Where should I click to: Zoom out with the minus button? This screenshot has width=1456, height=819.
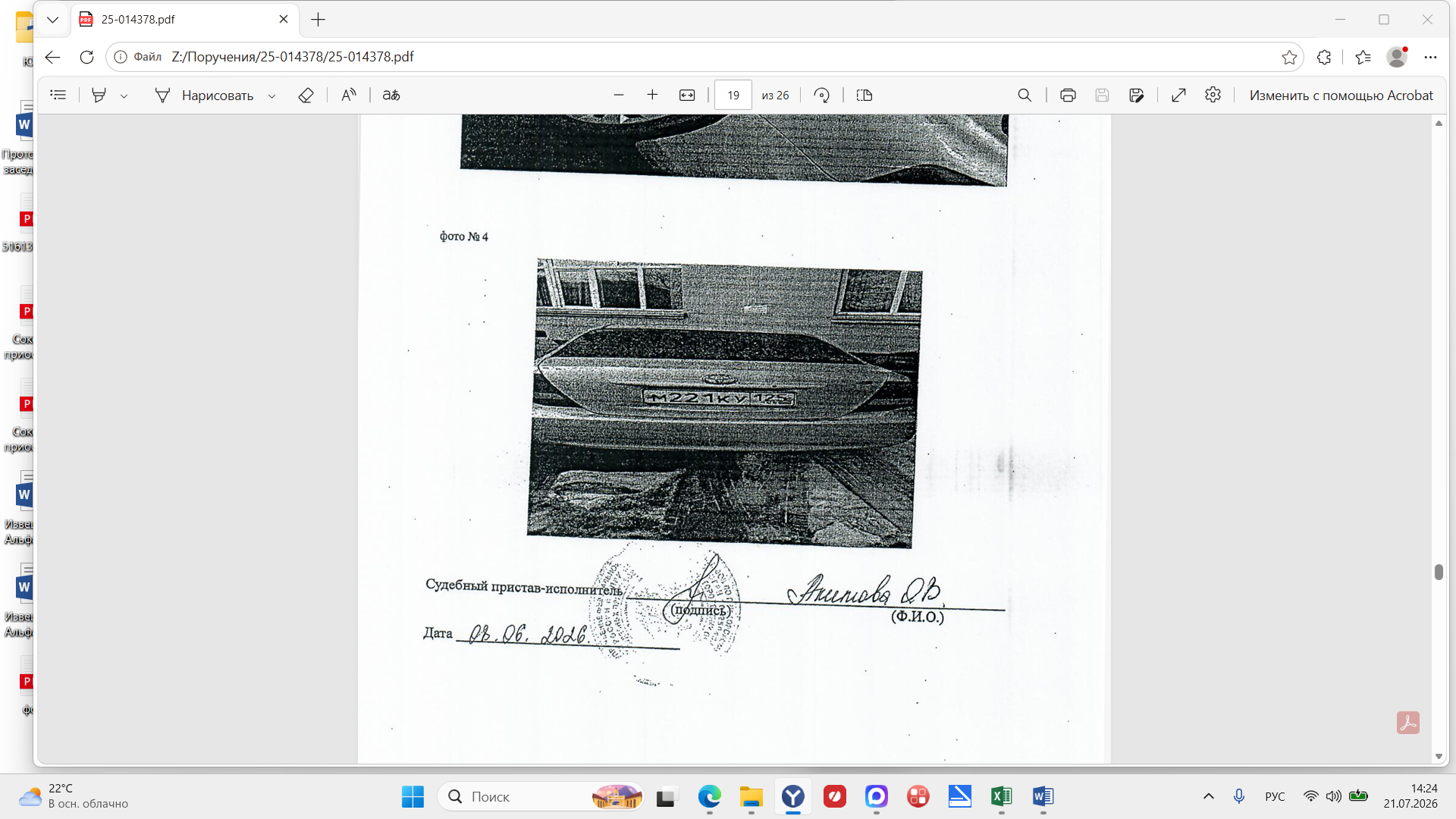coord(619,95)
